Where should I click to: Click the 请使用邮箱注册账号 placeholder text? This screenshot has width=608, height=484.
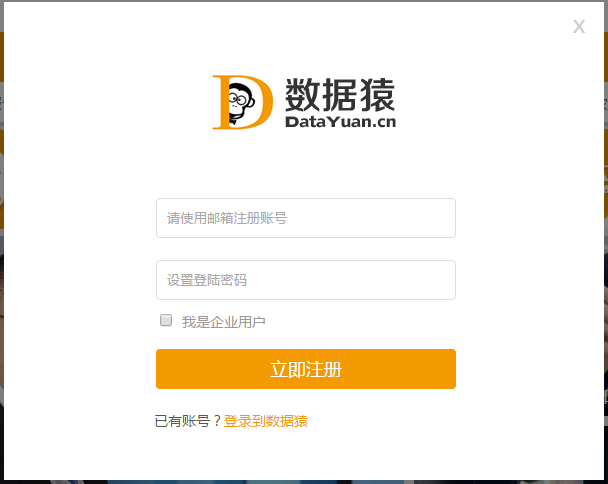(227, 218)
